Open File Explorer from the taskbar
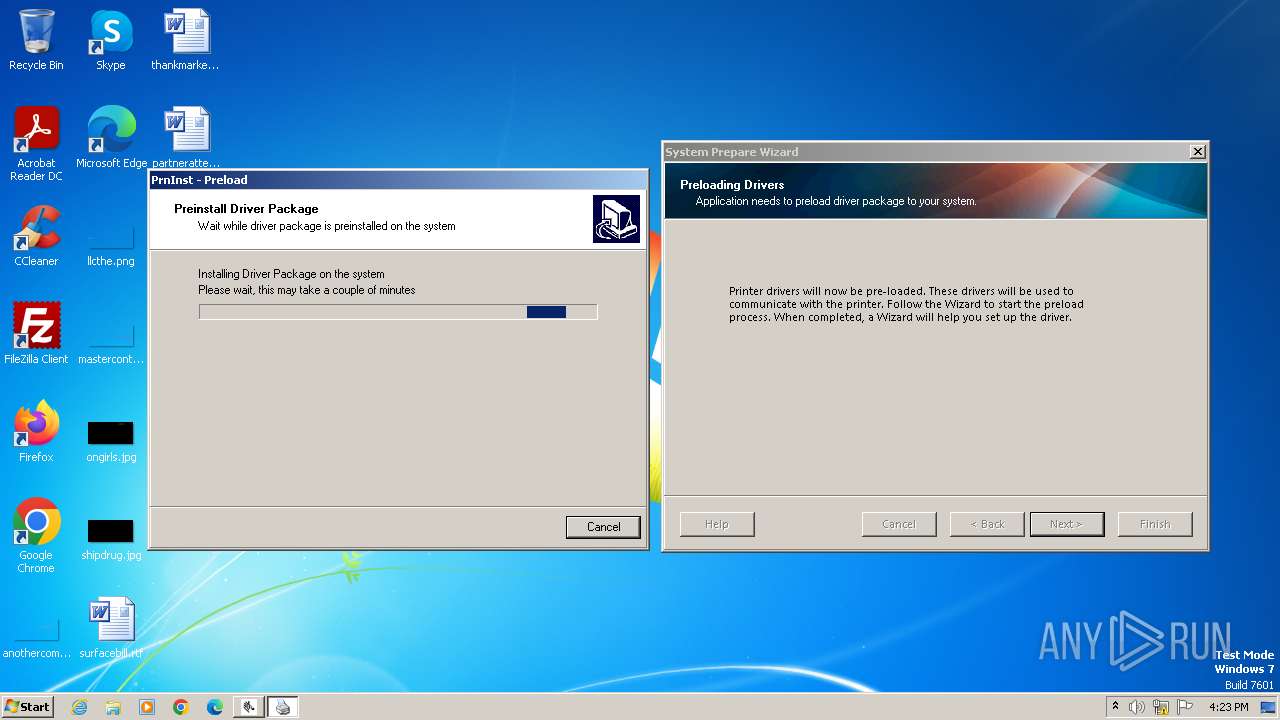This screenshot has width=1280, height=720. click(113, 707)
